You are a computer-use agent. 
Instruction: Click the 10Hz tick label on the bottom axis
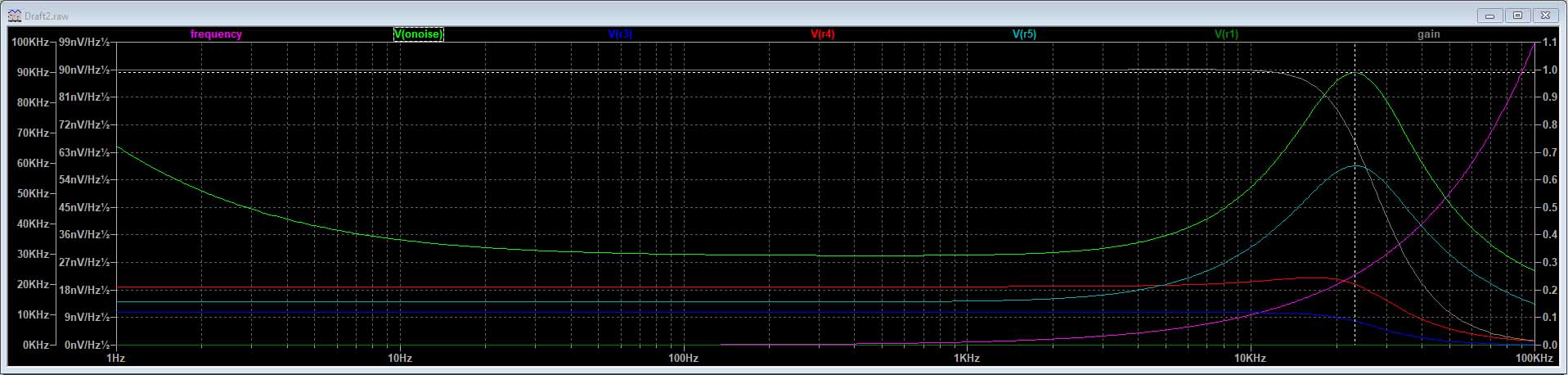click(x=399, y=359)
